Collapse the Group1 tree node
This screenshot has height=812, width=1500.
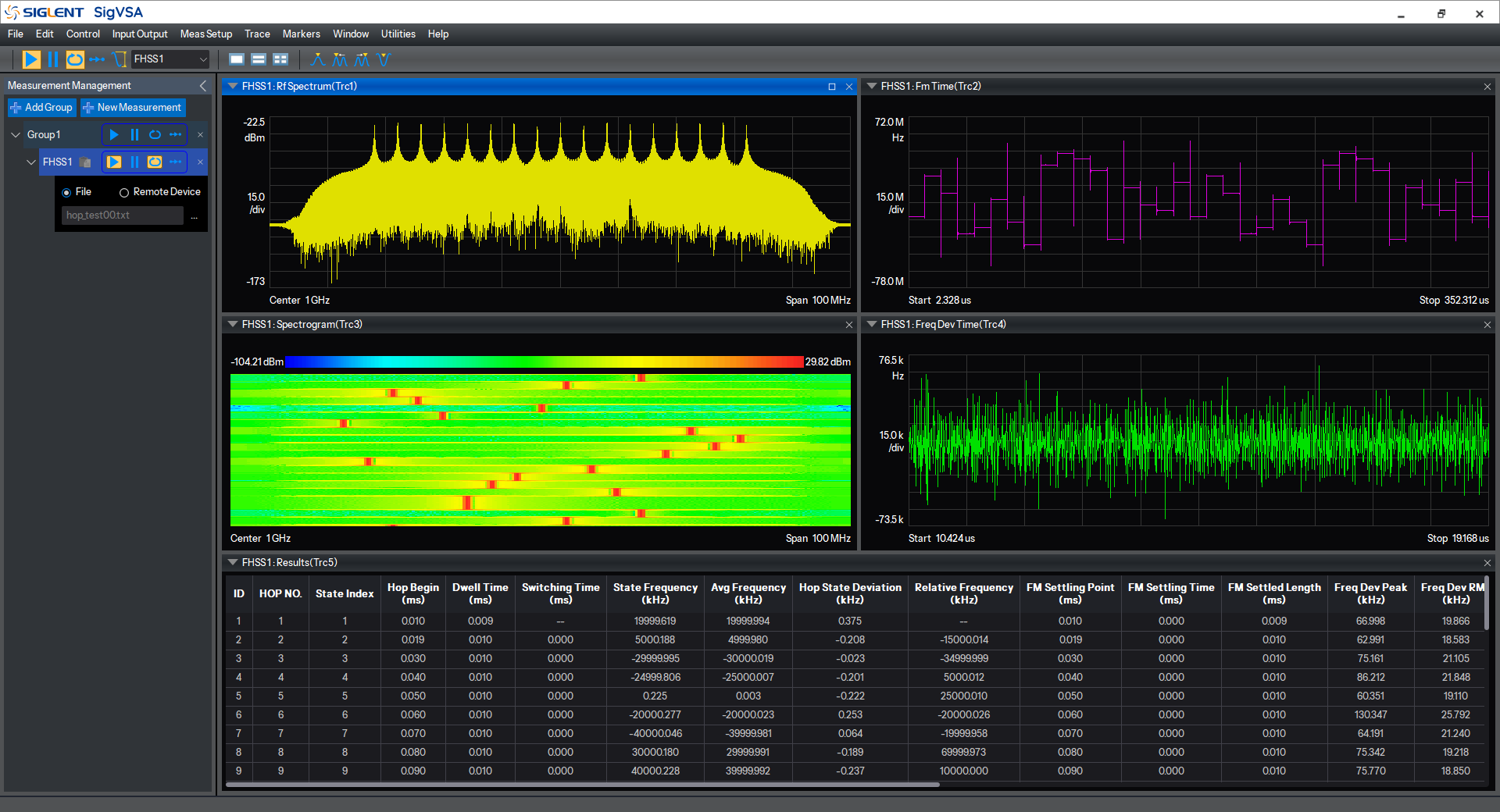coord(16,135)
